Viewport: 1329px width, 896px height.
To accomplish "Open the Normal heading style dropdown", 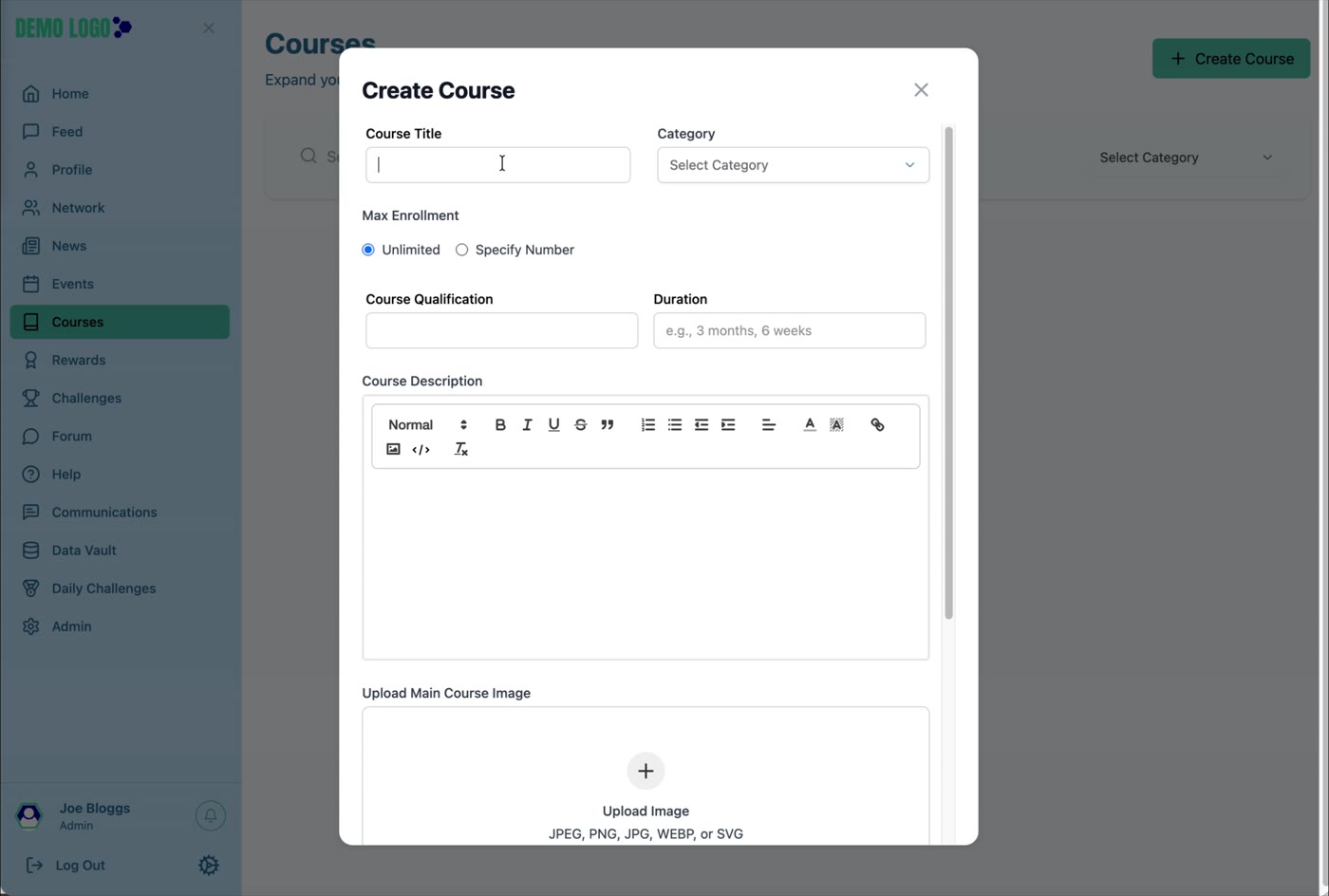I will click(427, 424).
